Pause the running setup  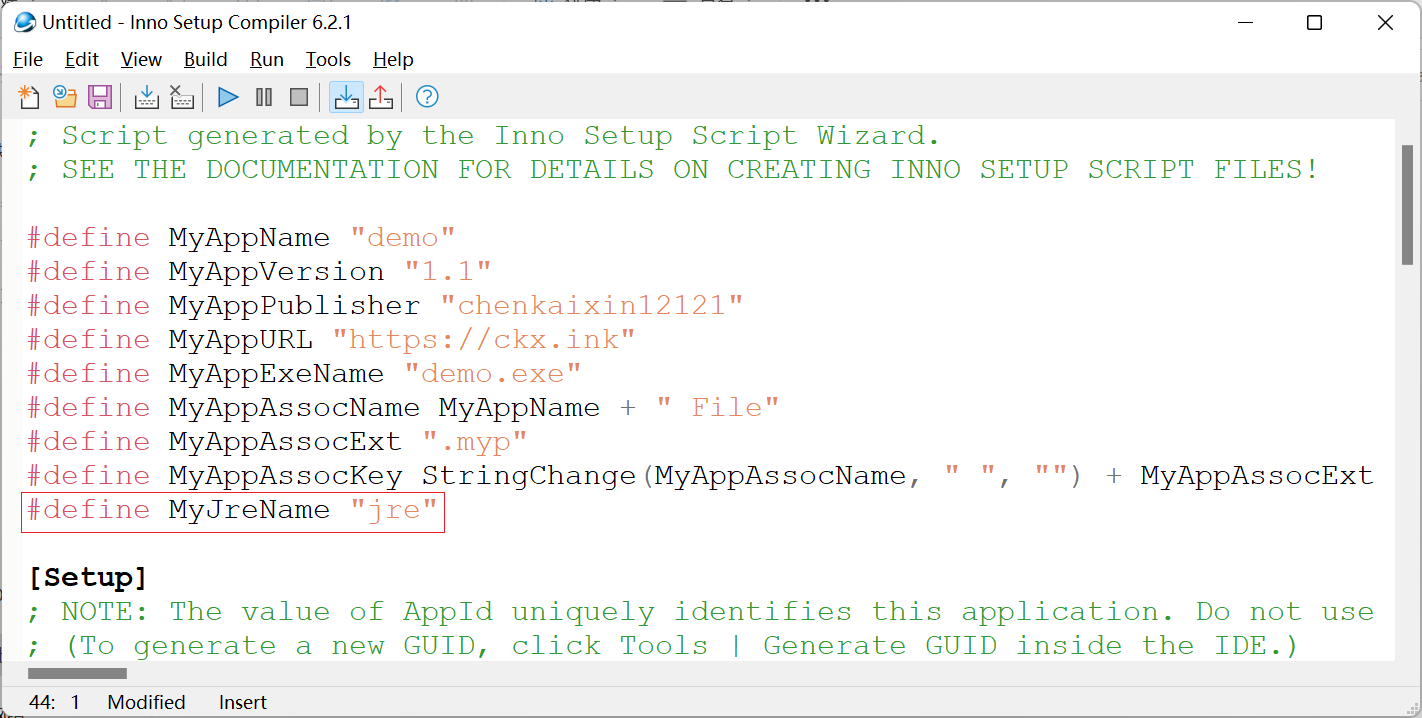(x=264, y=97)
